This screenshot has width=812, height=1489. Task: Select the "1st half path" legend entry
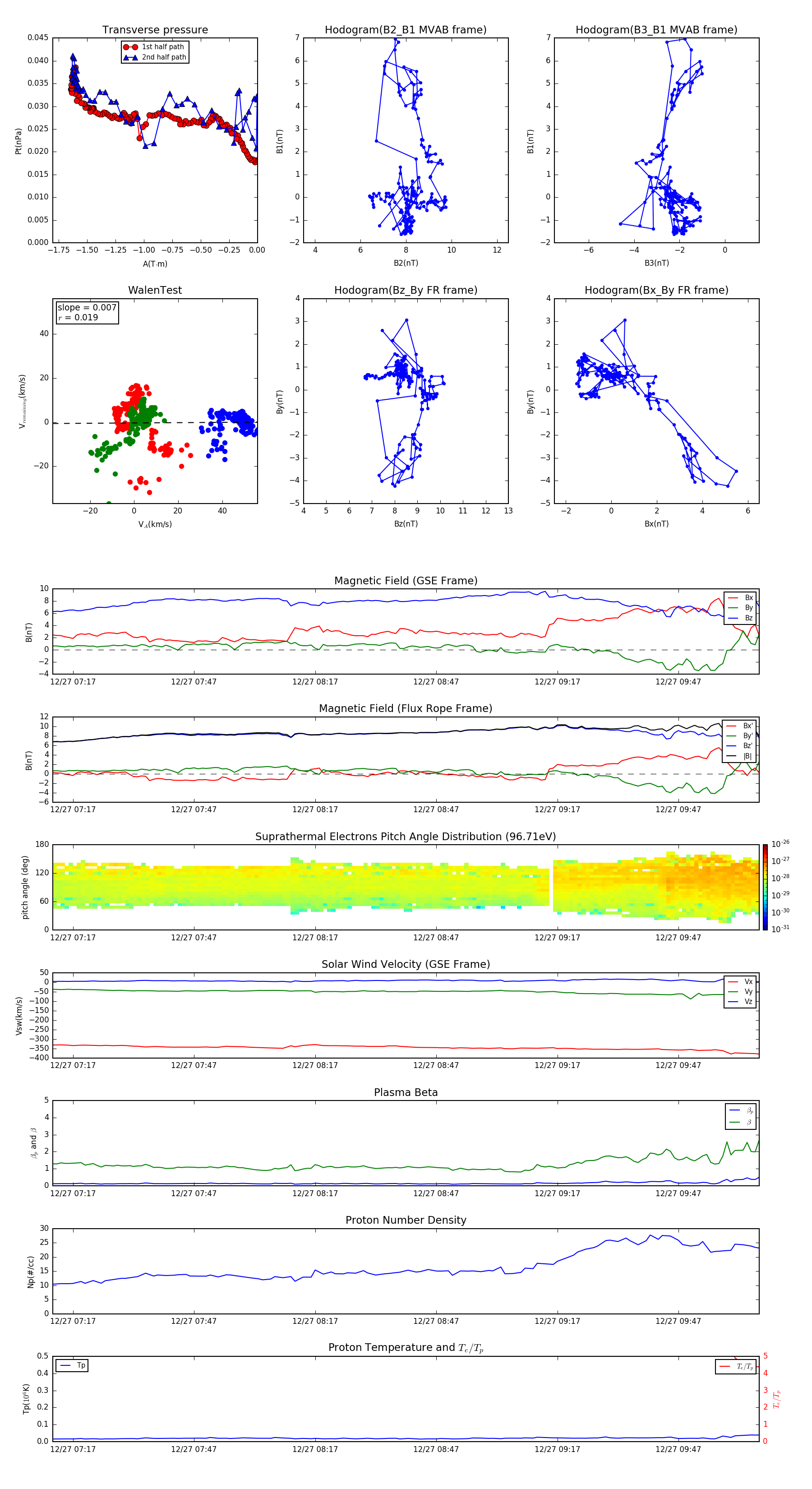pos(154,47)
